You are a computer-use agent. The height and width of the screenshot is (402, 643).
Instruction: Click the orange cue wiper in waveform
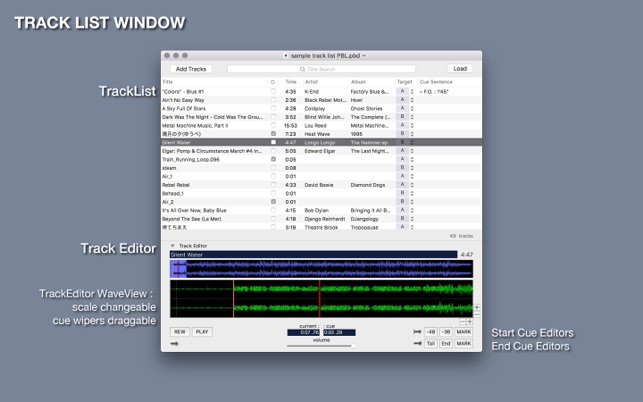[x=233, y=299]
